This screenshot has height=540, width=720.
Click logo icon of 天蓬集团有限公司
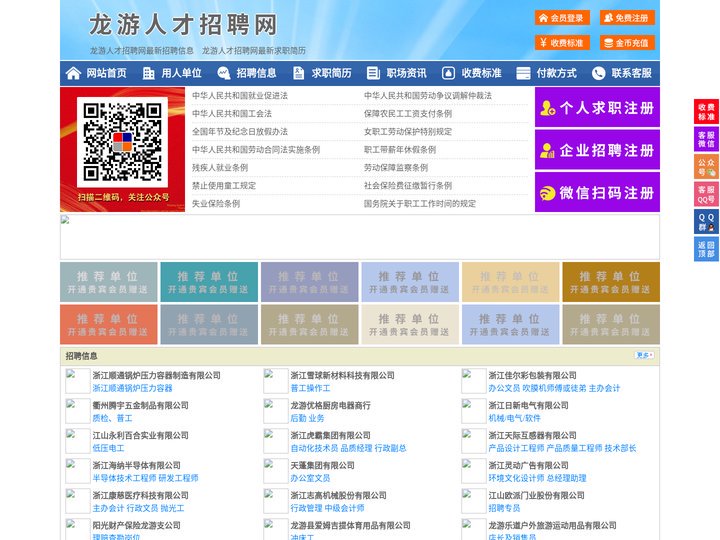[276, 471]
